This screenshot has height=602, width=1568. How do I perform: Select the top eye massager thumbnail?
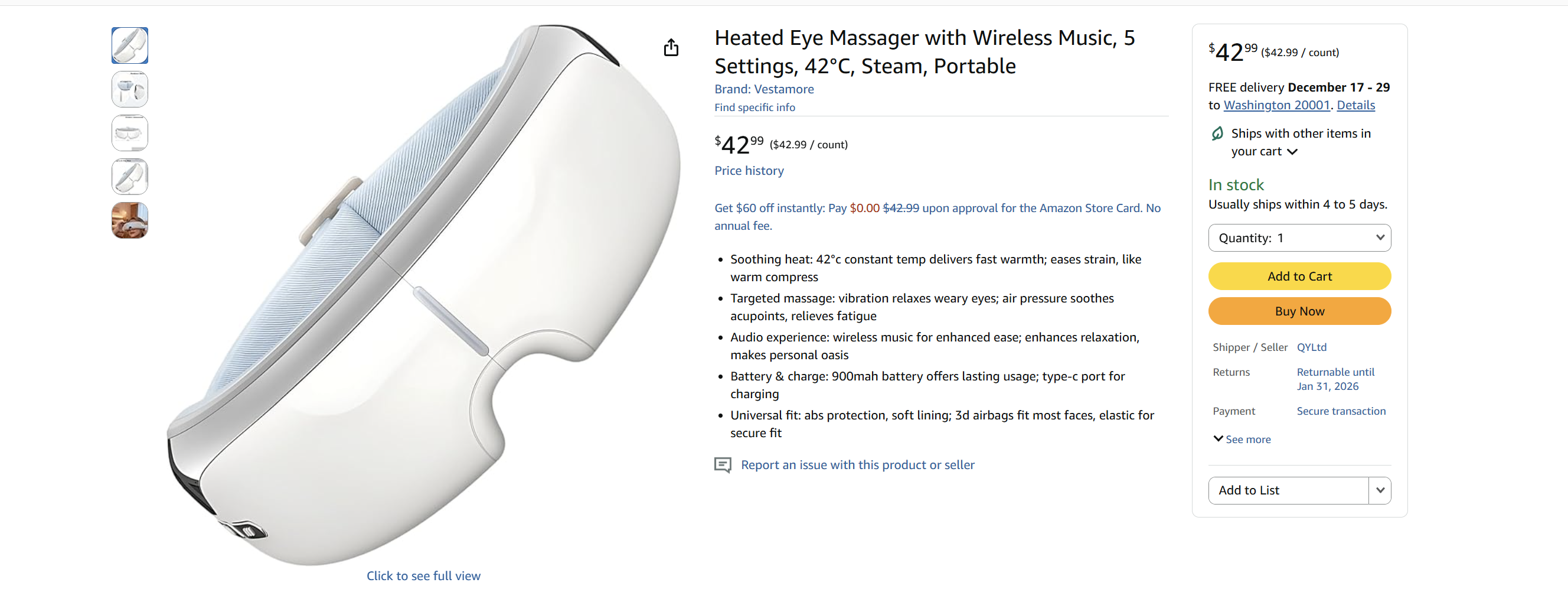(x=129, y=45)
